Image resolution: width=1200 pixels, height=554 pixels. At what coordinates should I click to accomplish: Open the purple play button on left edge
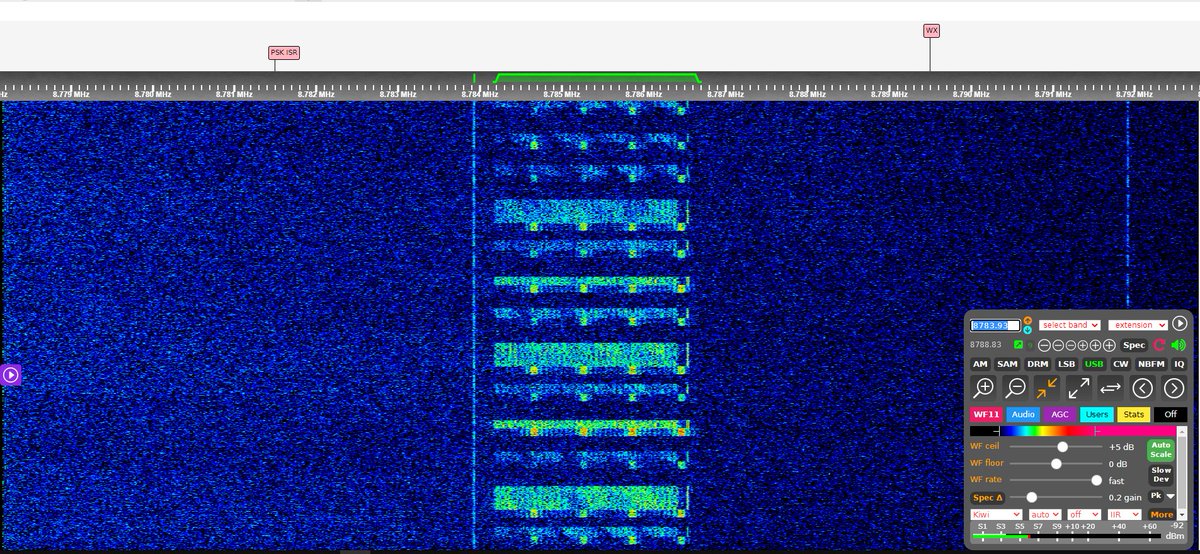tap(10, 375)
